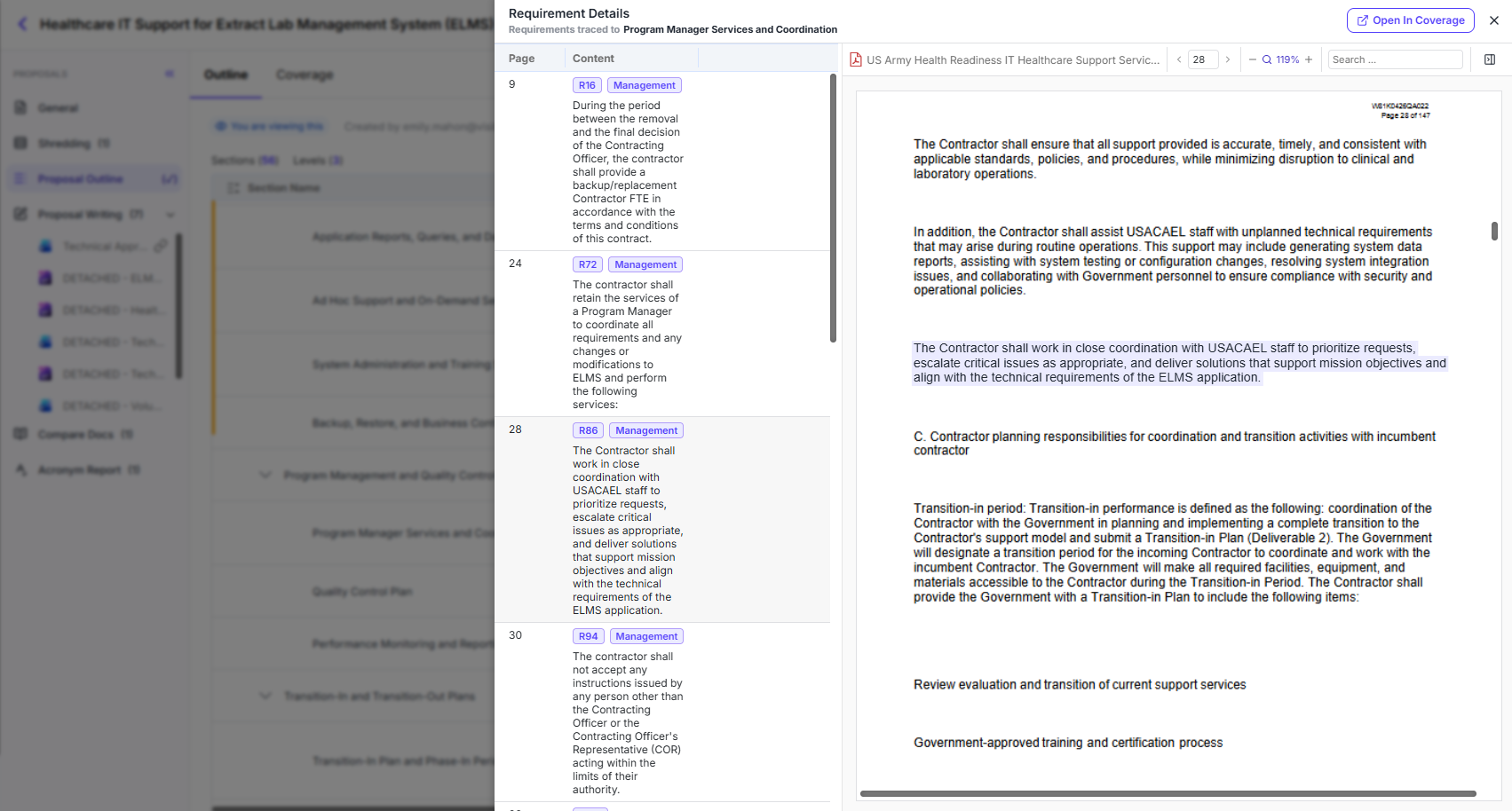Close the Requirement Details panel
The width and height of the screenshot is (1512, 811).
click(1494, 20)
